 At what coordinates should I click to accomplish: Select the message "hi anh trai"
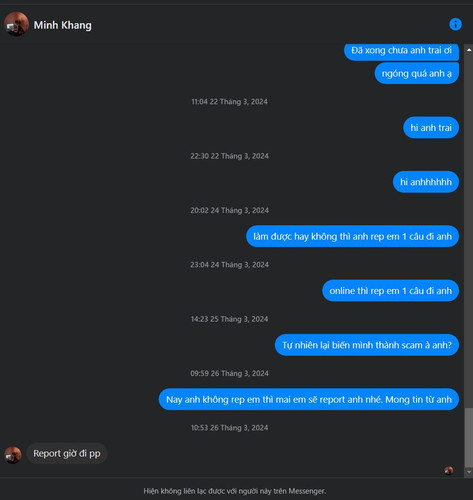(x=431, y=127)
